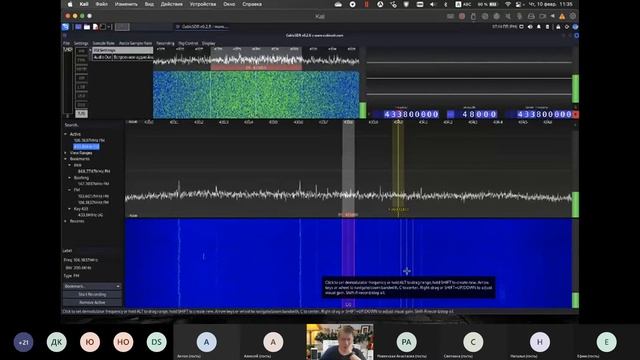The image size is (640, 360).
Task: Expand the View Ranges node
Action: (x=65, y=153)
